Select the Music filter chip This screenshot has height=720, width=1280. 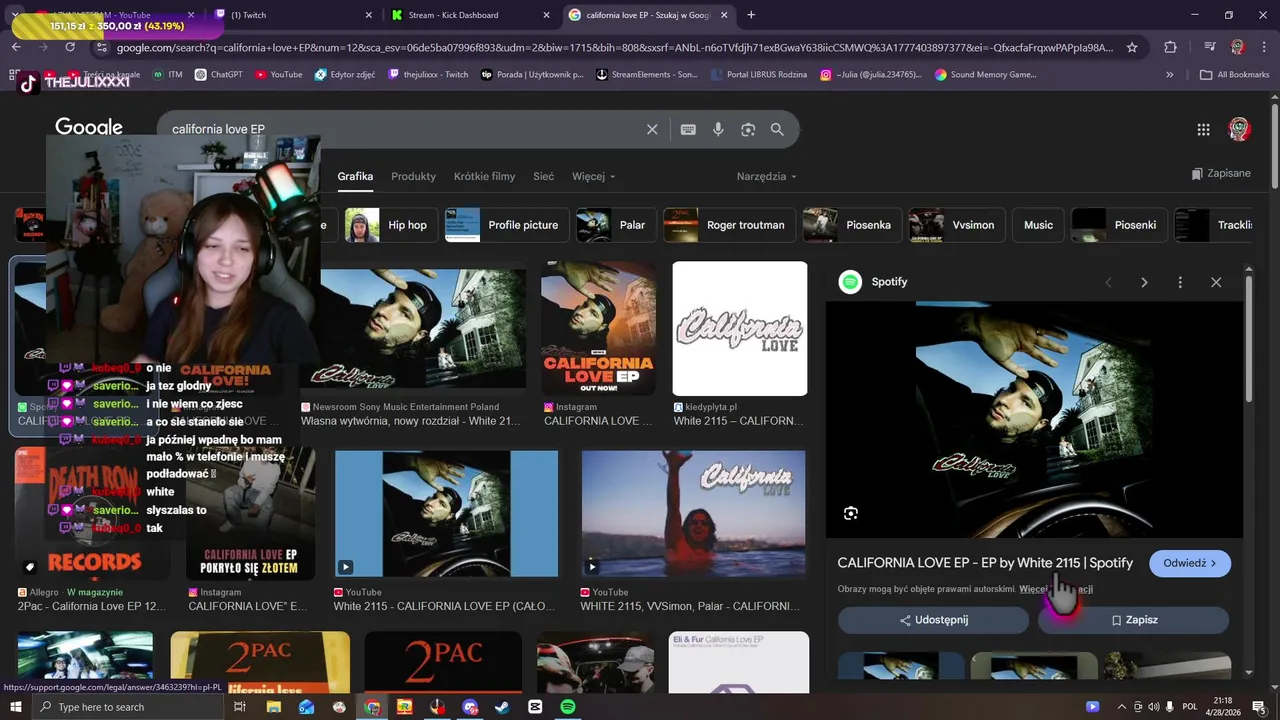[x=1038, y=225]
